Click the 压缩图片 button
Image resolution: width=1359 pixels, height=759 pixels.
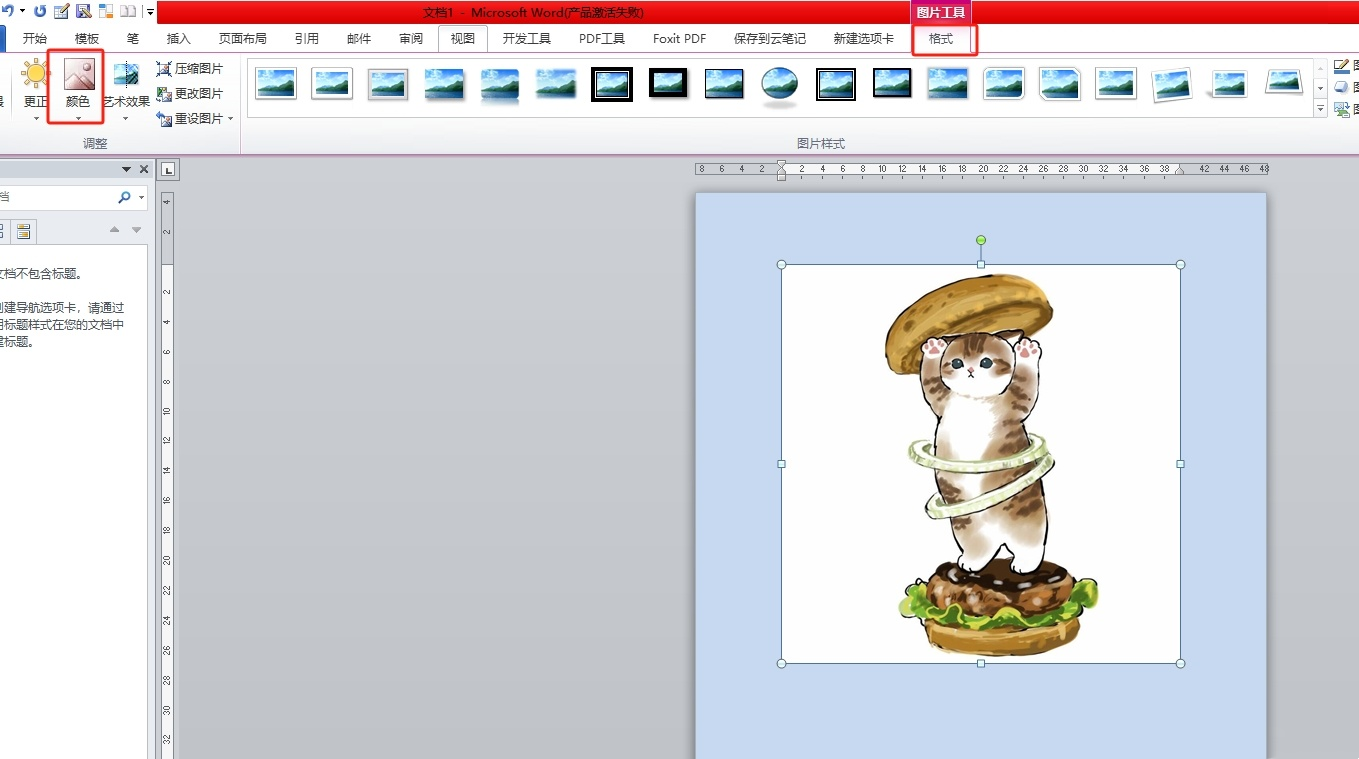(x=190, y=69)
